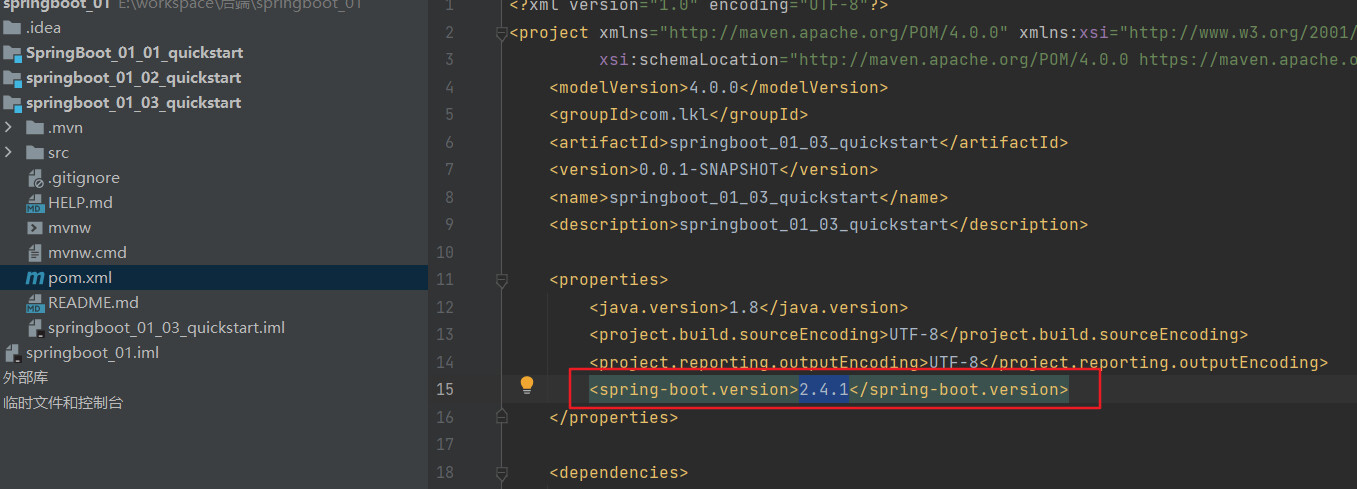Viewport: 1357px width, 489px height.
Task: Click the fold end marker at closing properties tag
Action: pos(501,417)
